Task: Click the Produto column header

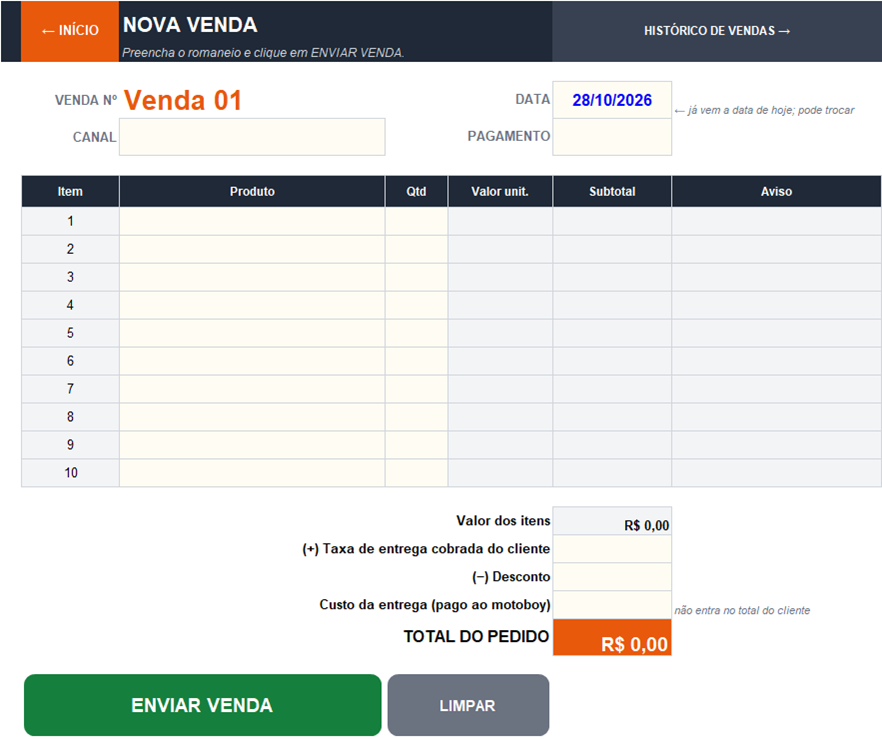Action: 252,191
